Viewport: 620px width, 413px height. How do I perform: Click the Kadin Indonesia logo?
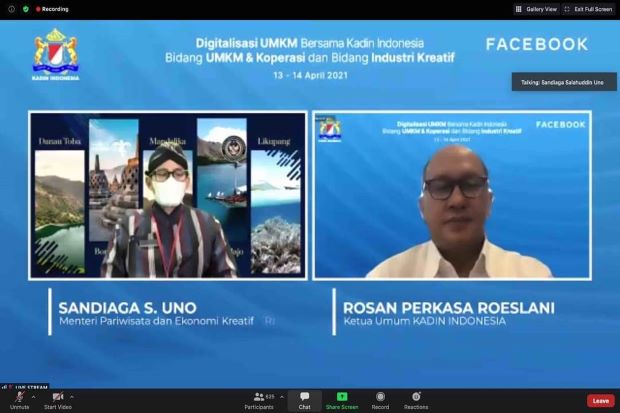click(x=56, y=54)
